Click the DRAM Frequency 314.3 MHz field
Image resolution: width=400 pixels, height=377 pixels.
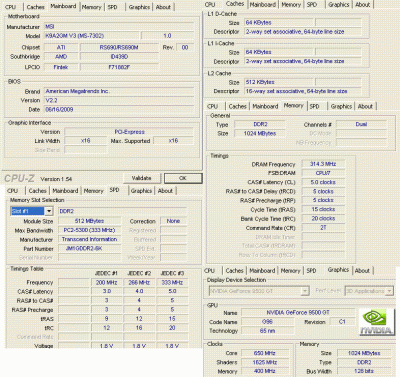[323, 164]
